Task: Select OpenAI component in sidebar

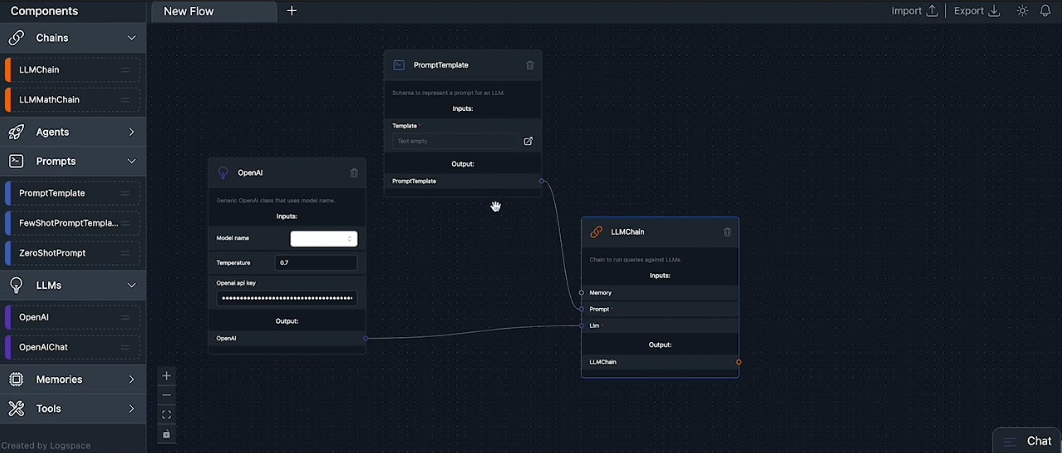Action: pos(72,317)
